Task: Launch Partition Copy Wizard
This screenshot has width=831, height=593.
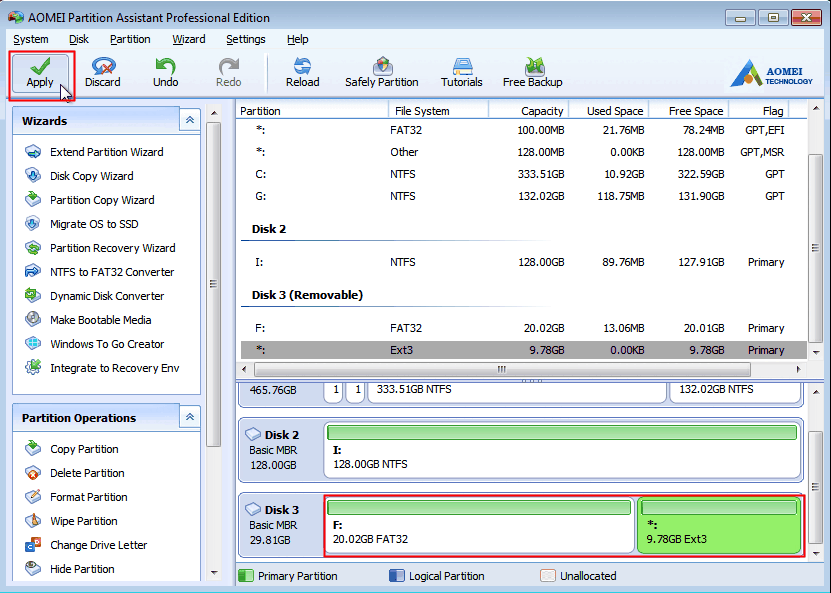Action: pos(90,200)
